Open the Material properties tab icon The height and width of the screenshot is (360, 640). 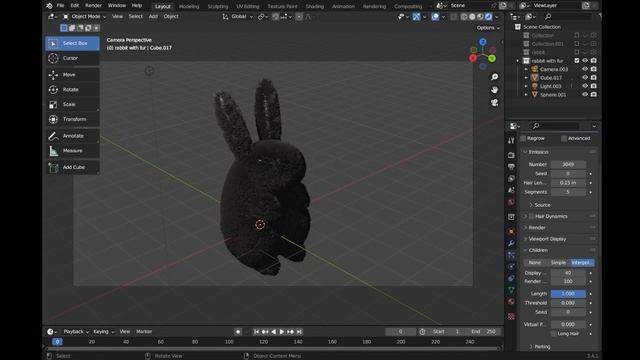511,302
